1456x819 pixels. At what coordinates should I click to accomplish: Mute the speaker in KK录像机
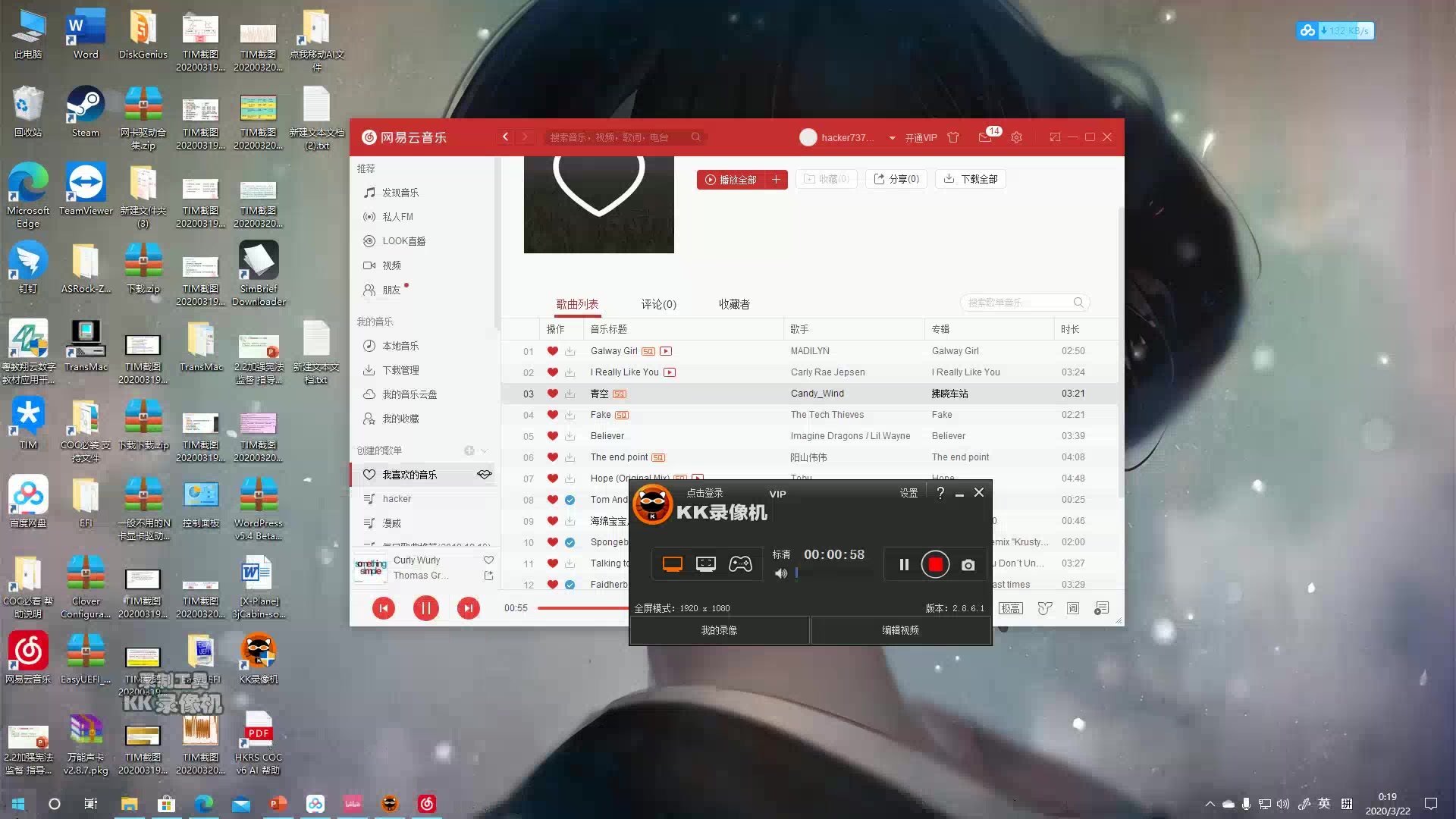781,573
